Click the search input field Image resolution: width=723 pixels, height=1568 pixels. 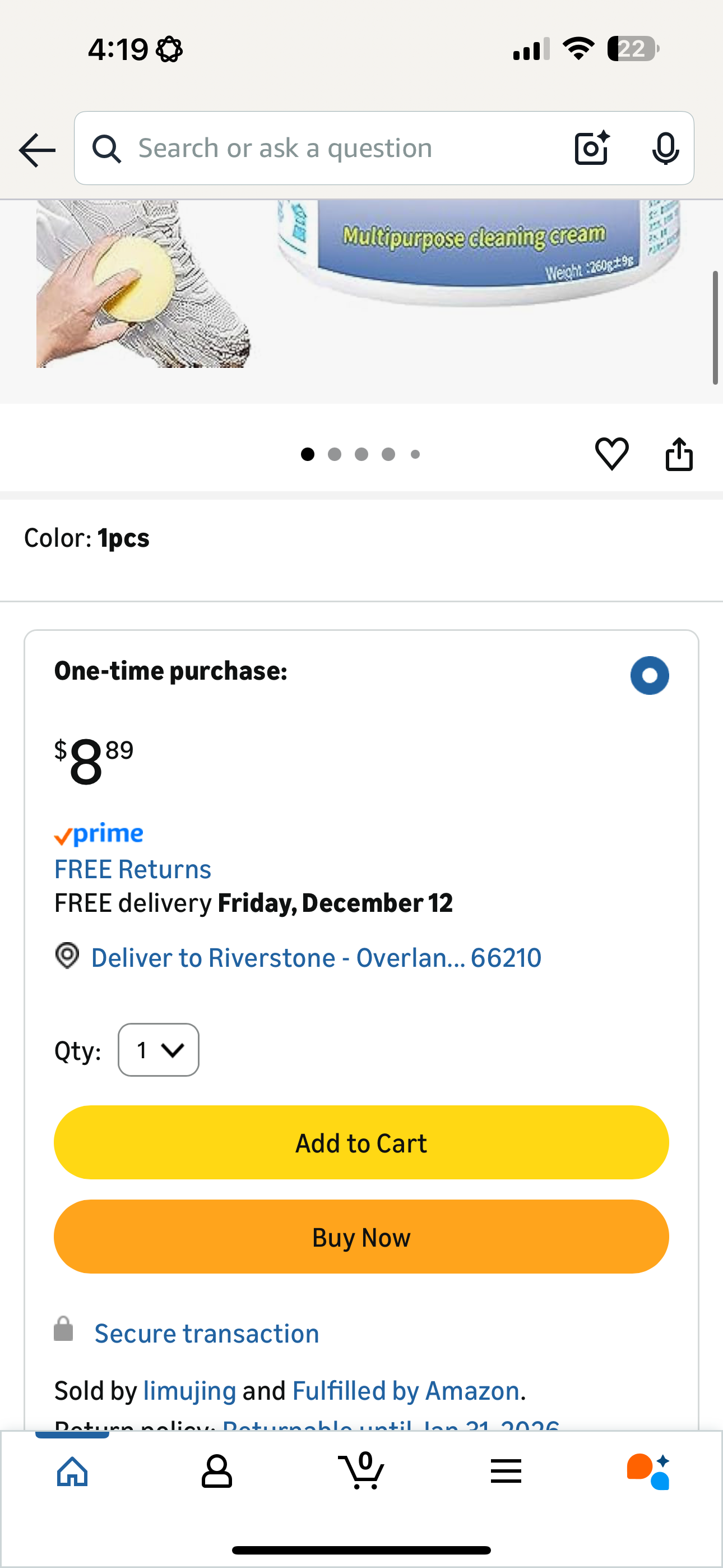click(341, 148)
